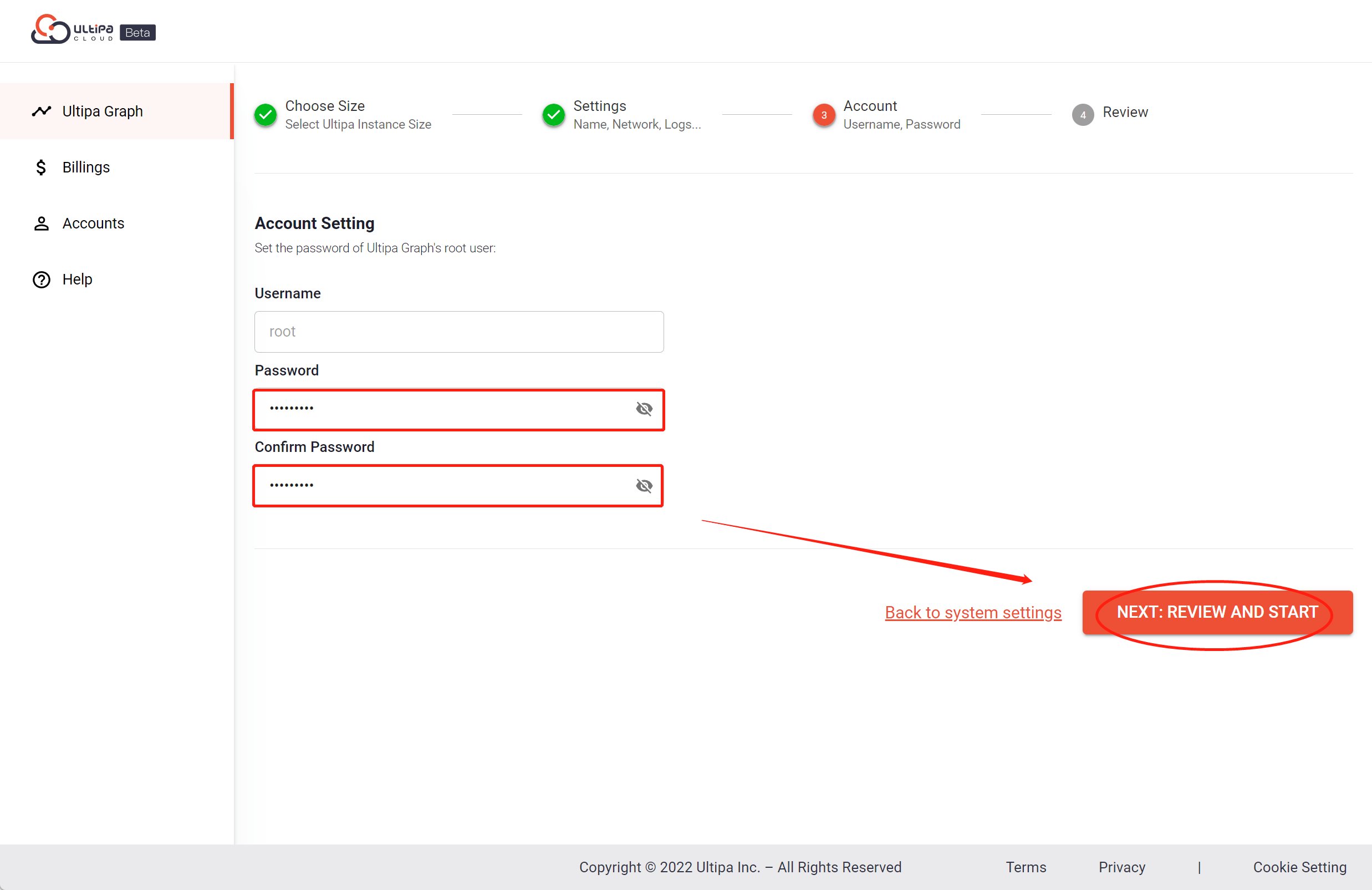The image size is (1372, 890).
Task: Click the Choose Size green checkmark
Action: click(x=265, y=115)
